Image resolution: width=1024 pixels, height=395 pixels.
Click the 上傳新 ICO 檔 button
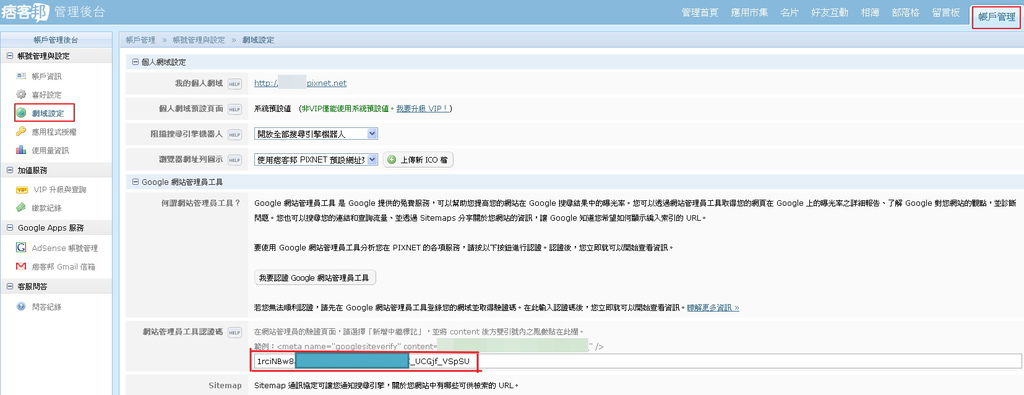(418, 159)
